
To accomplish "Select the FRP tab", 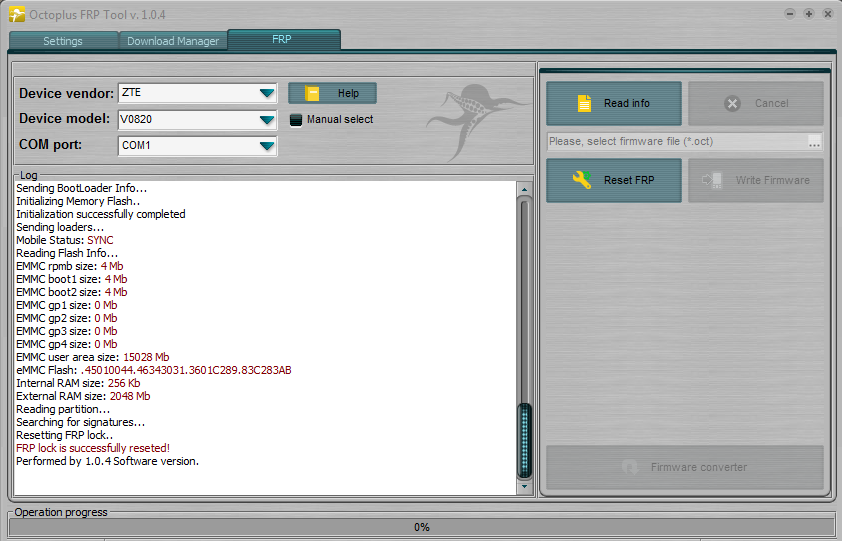I will click(x=284, y=39).
